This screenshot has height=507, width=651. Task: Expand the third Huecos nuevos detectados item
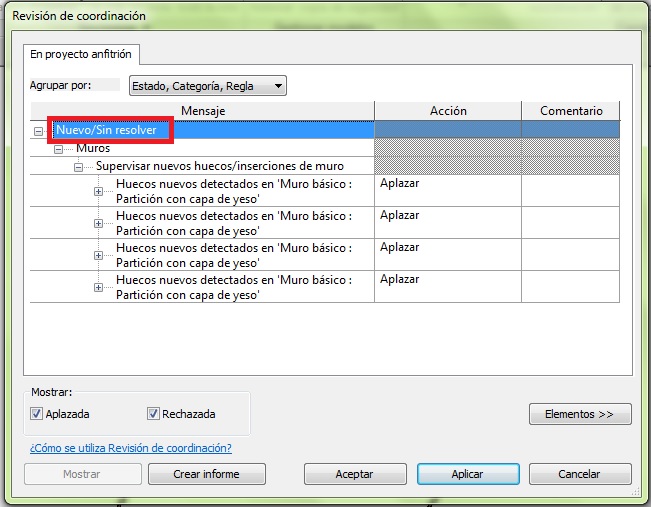[x=98, y=255]
